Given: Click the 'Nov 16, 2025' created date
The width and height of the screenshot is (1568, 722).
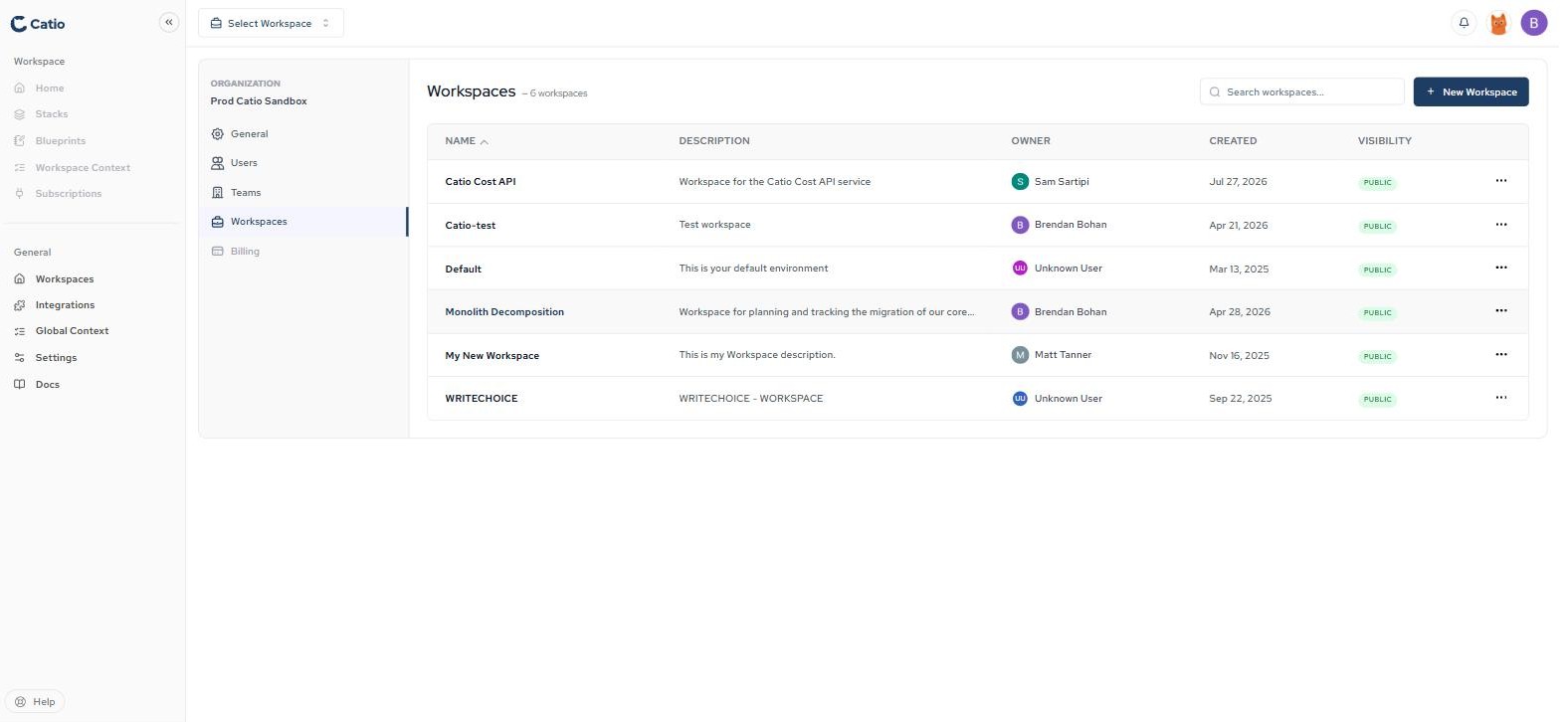Looking at the screenshot, I should click(1239, 356).
